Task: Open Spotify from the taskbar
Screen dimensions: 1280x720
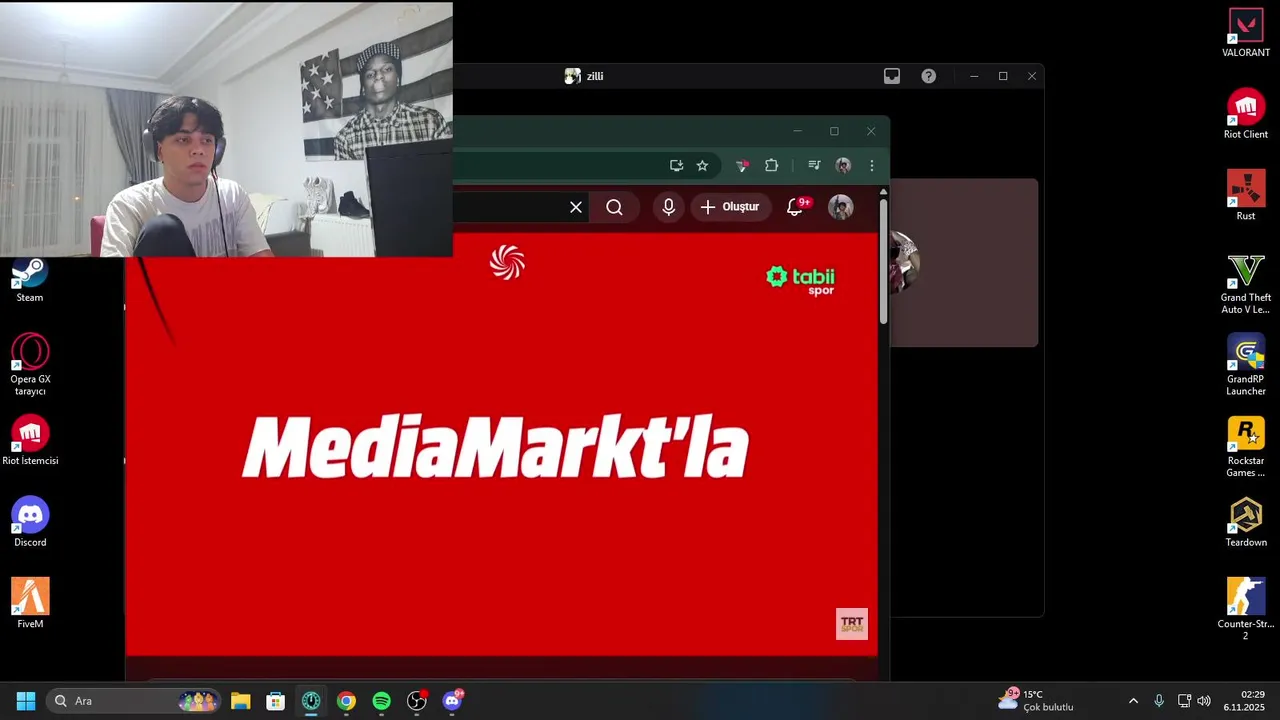Action: click(381, 701)
